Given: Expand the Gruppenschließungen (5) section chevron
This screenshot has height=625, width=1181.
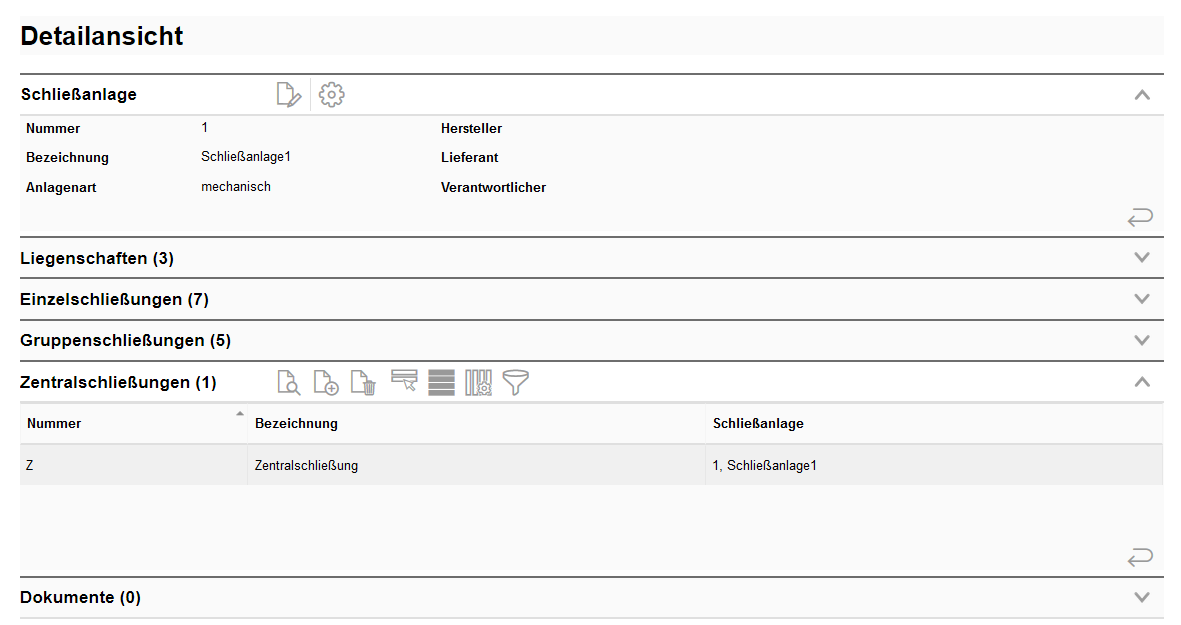Looking at the screenshot, I should coord(1142,340).
